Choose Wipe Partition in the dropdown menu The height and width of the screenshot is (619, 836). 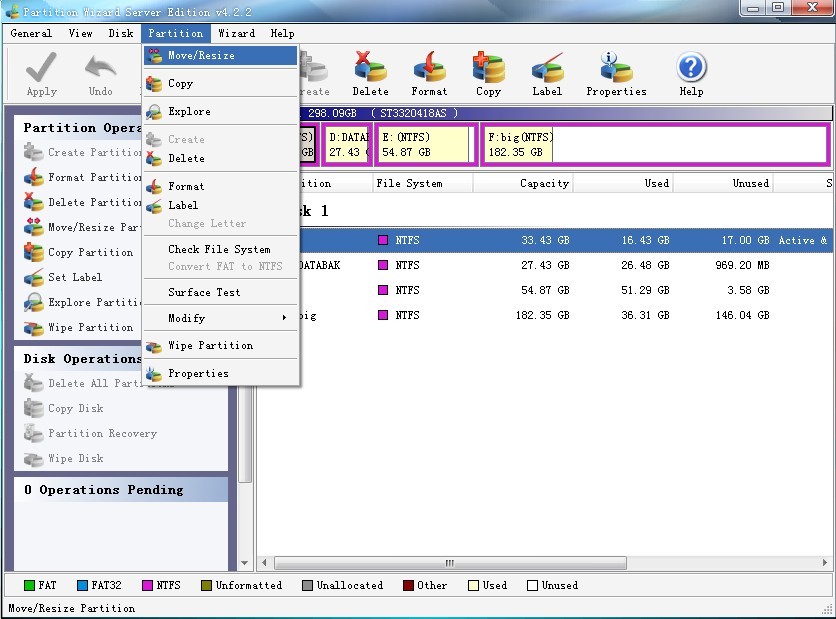click(x=220, y=345)
